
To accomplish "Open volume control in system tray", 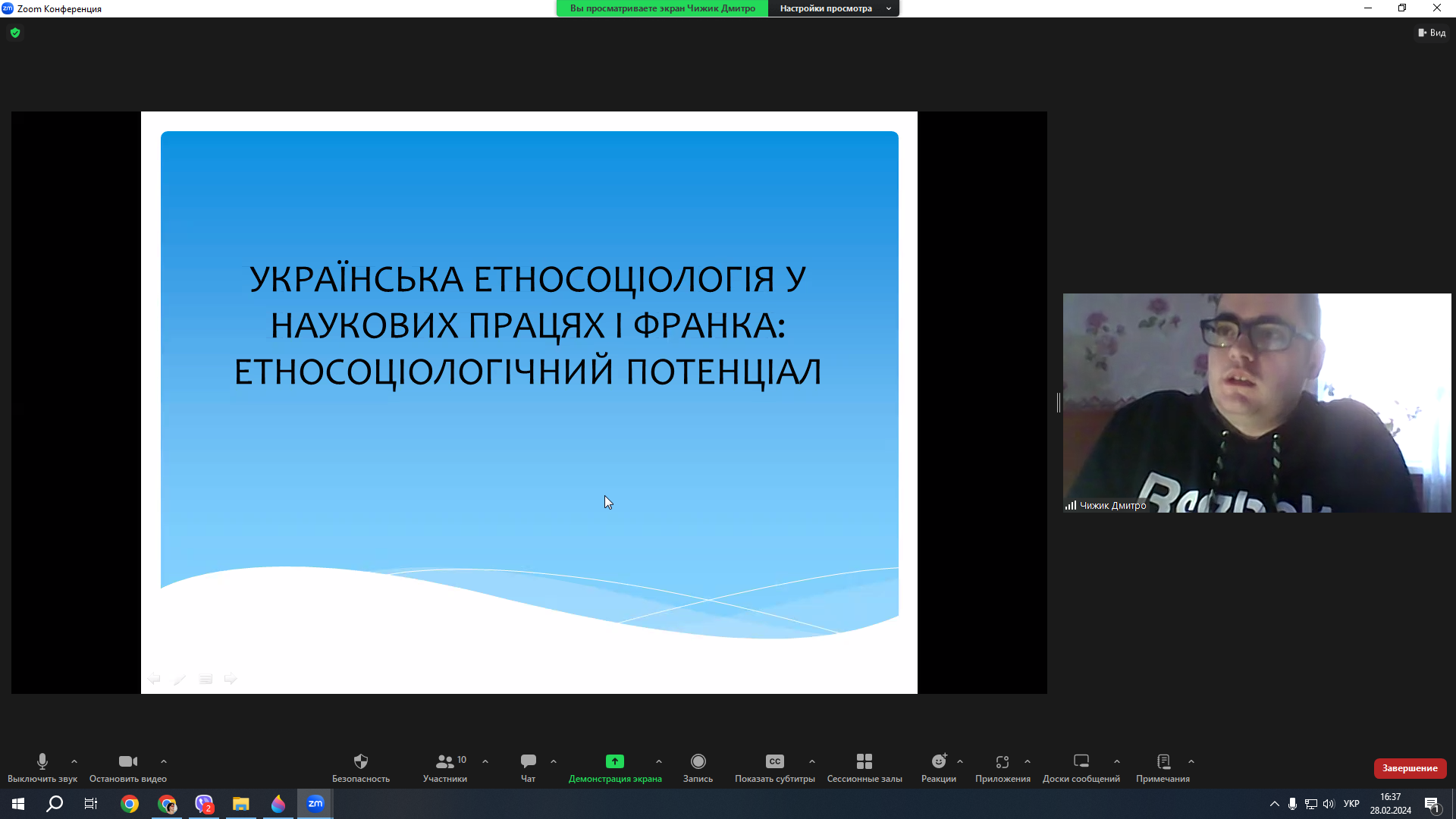I will (1329, 804).
